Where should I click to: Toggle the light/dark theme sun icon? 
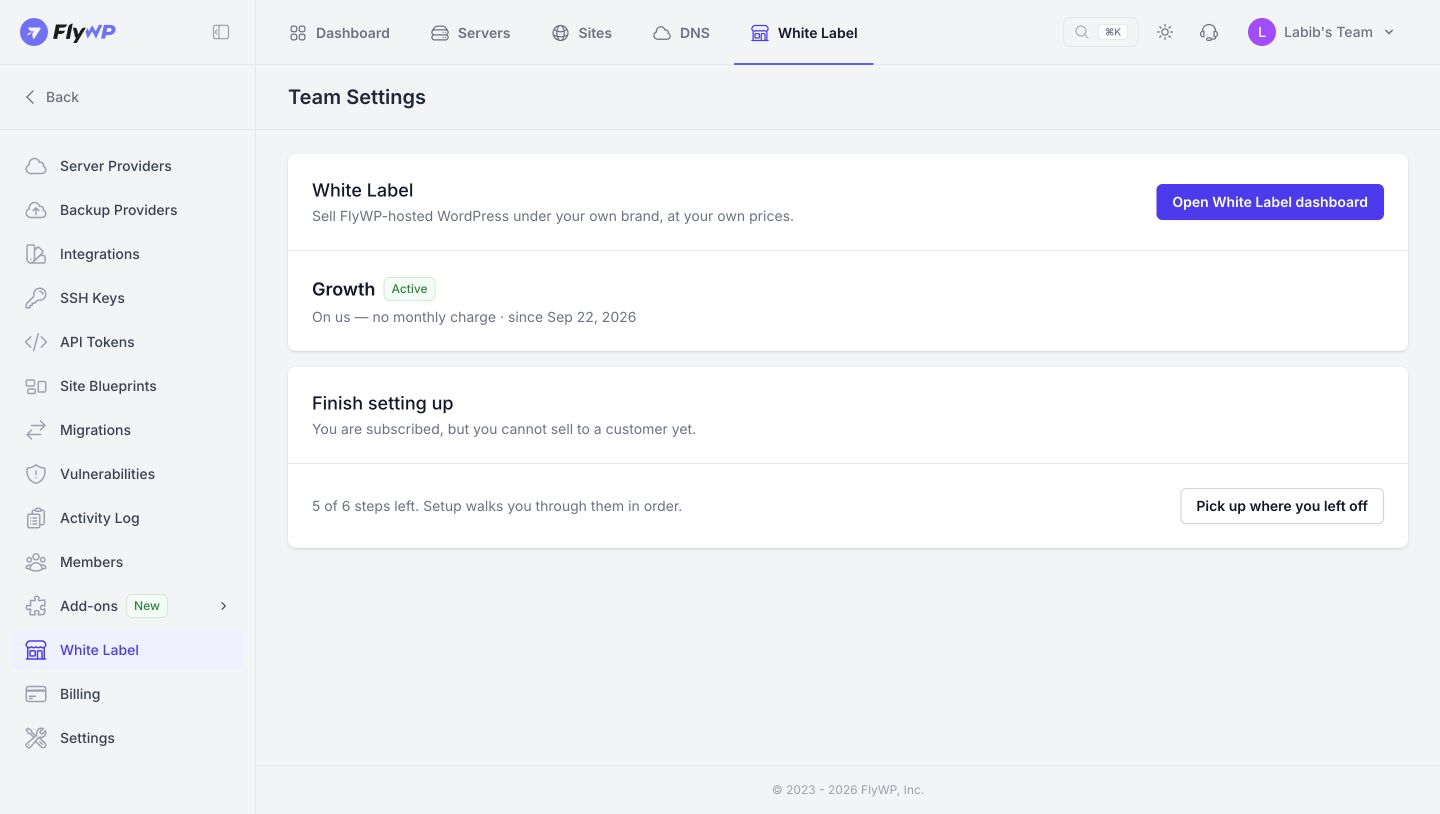1165,32
